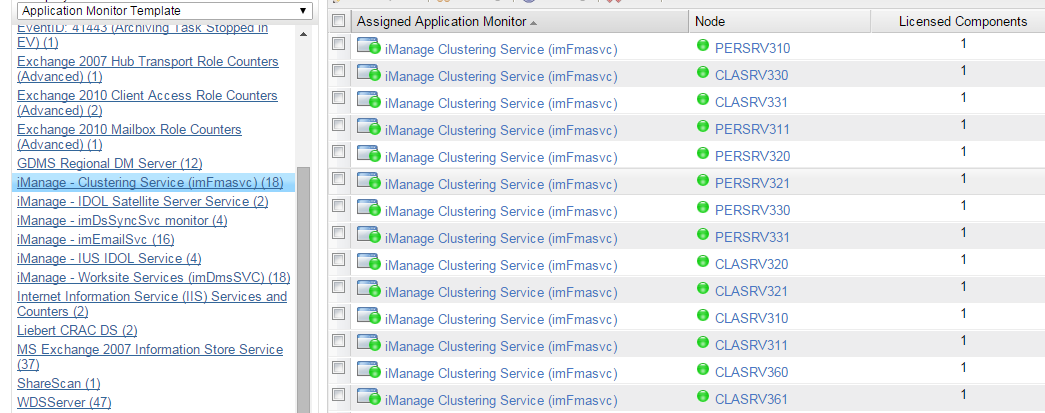1045x413 pixels.
Task: Click application monitor icon for PERSRV310 row
Action: (368, 47)
